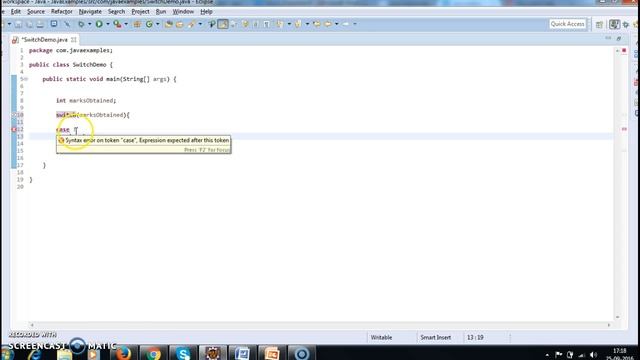640x360 pixels.
Task: Toggle Skip All Breakpoints in the toolbar
Action: pos(67,24)
